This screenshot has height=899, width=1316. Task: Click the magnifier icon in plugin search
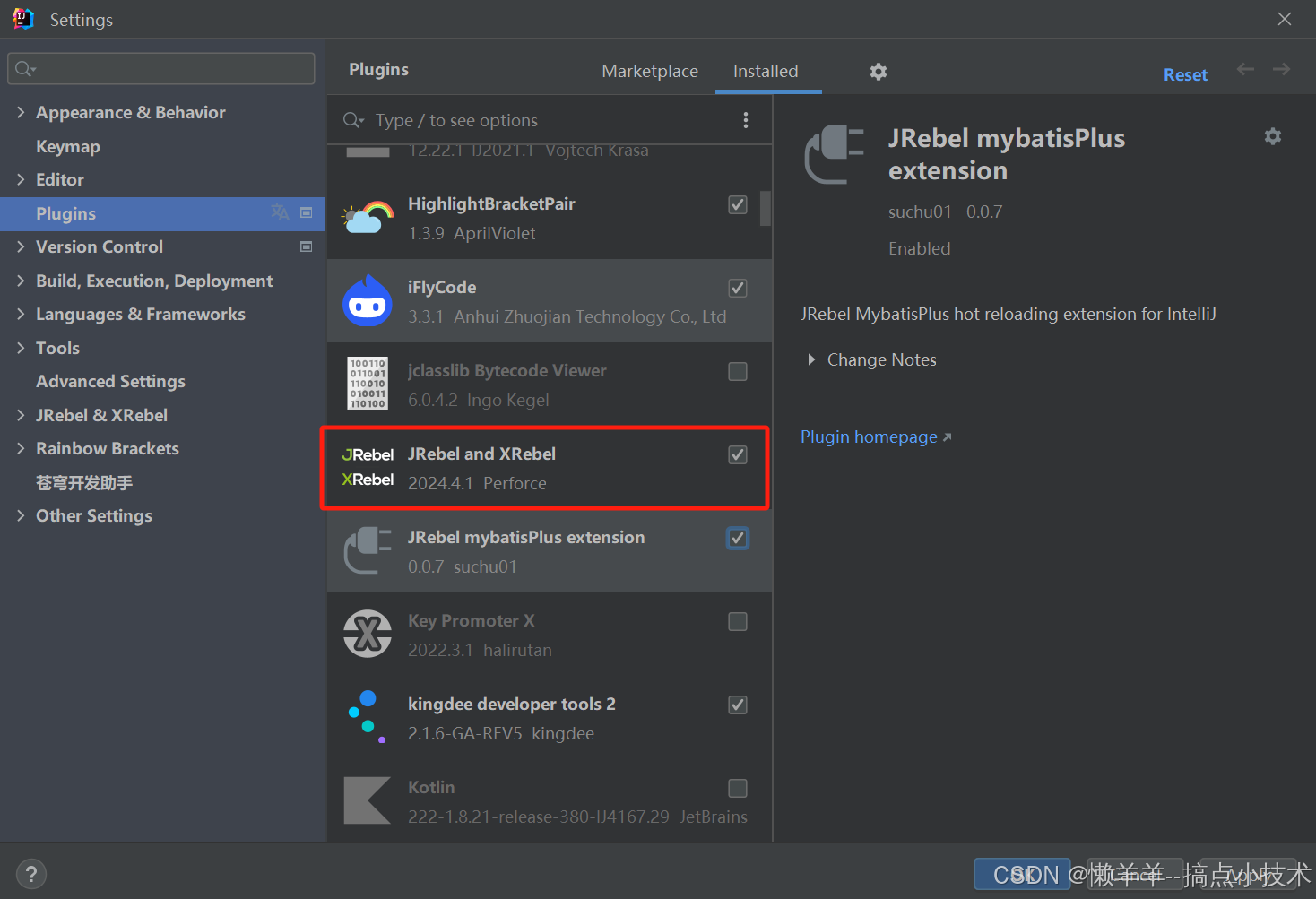pyautogui.click(x=353, y=120)
